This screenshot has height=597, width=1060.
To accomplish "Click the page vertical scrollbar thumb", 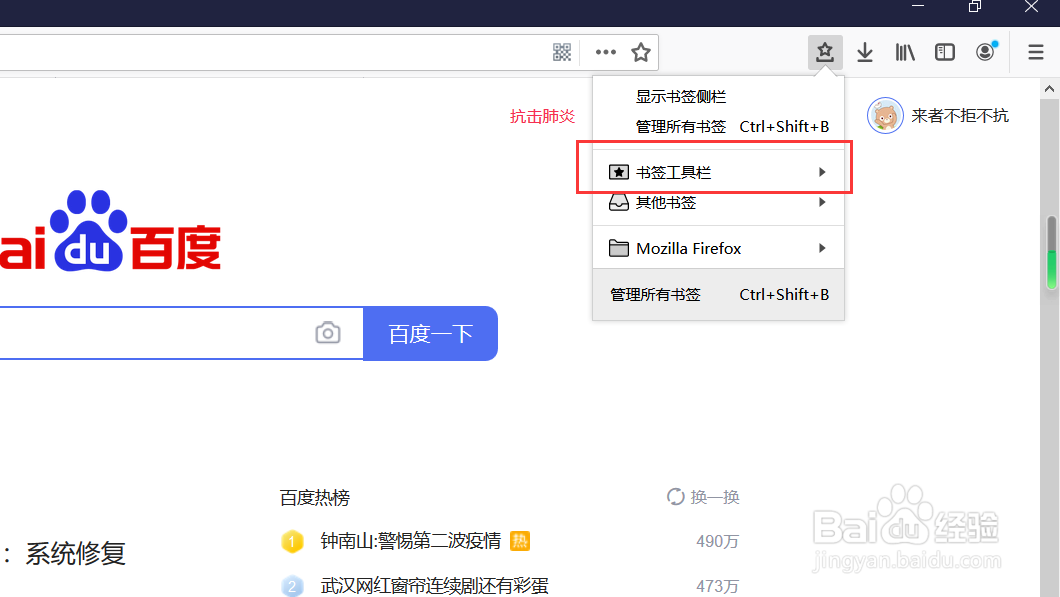I will [x=1051, y=252].
